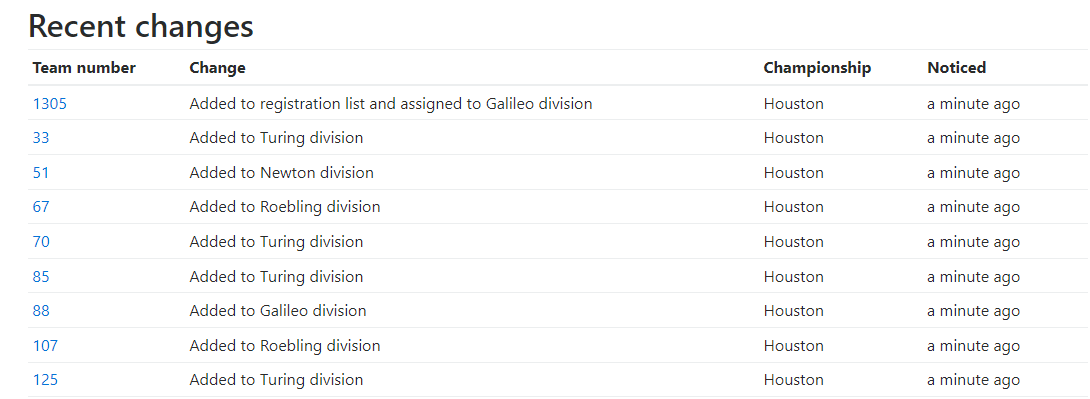
Task: Click 'Added to Roebling division' for team 107
Action: tap(285, 345)
